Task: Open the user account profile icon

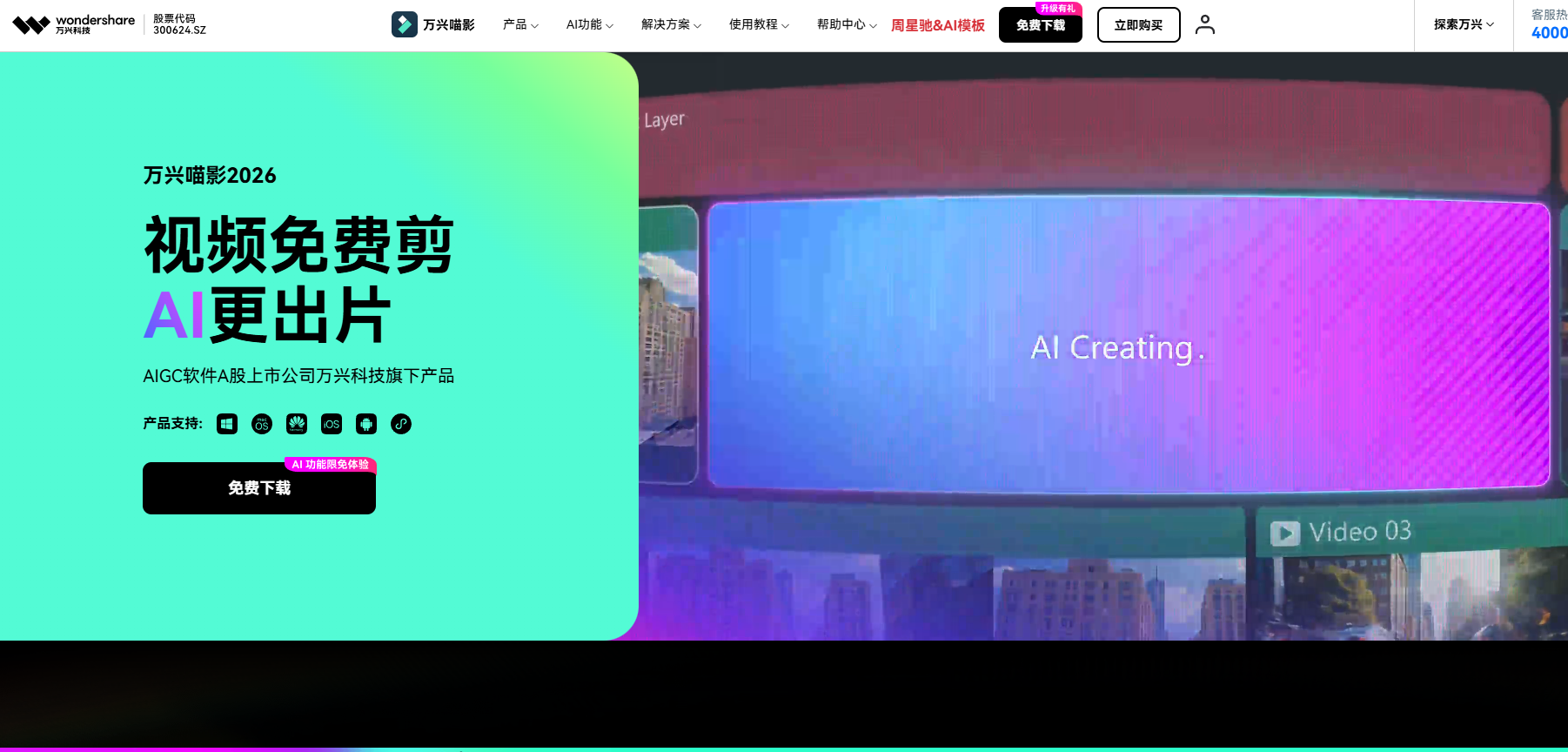Action: pyautogui.click(x=1205, y=24)
